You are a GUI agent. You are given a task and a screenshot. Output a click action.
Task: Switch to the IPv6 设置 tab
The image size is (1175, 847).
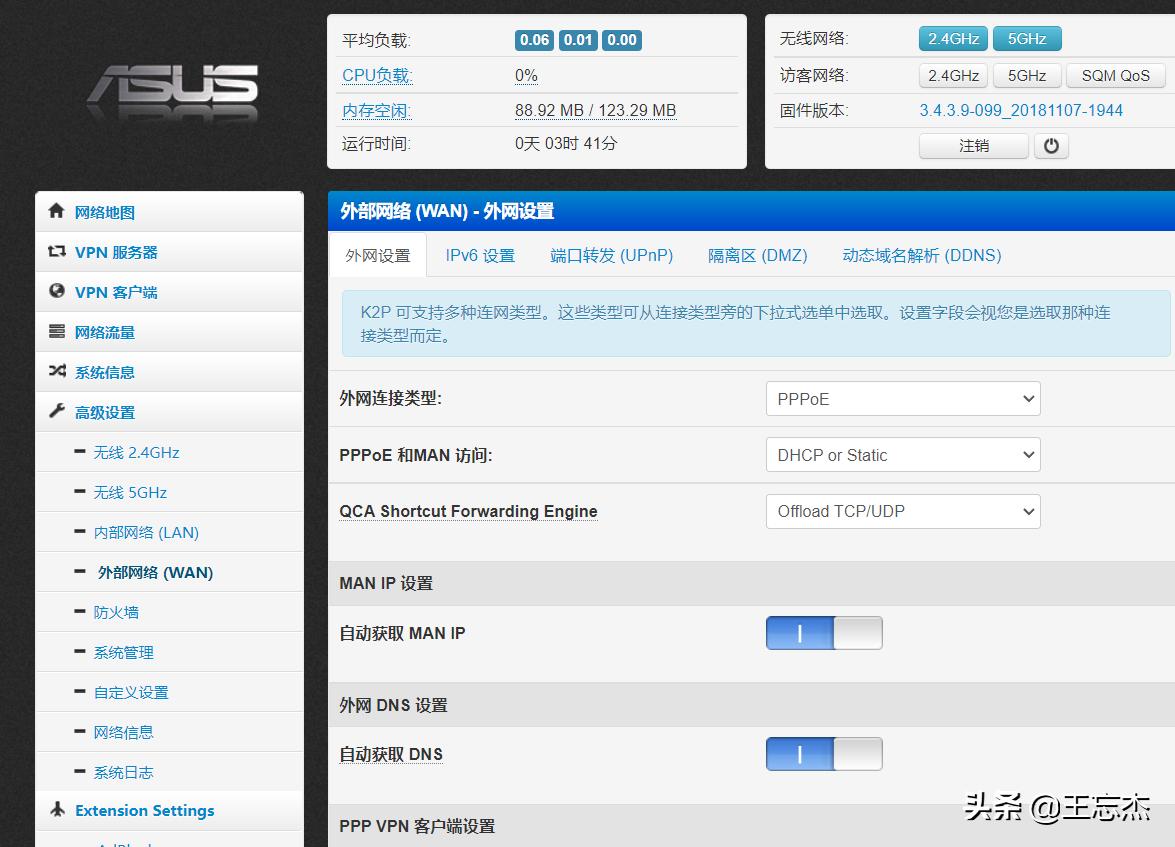tap(480, 255)
